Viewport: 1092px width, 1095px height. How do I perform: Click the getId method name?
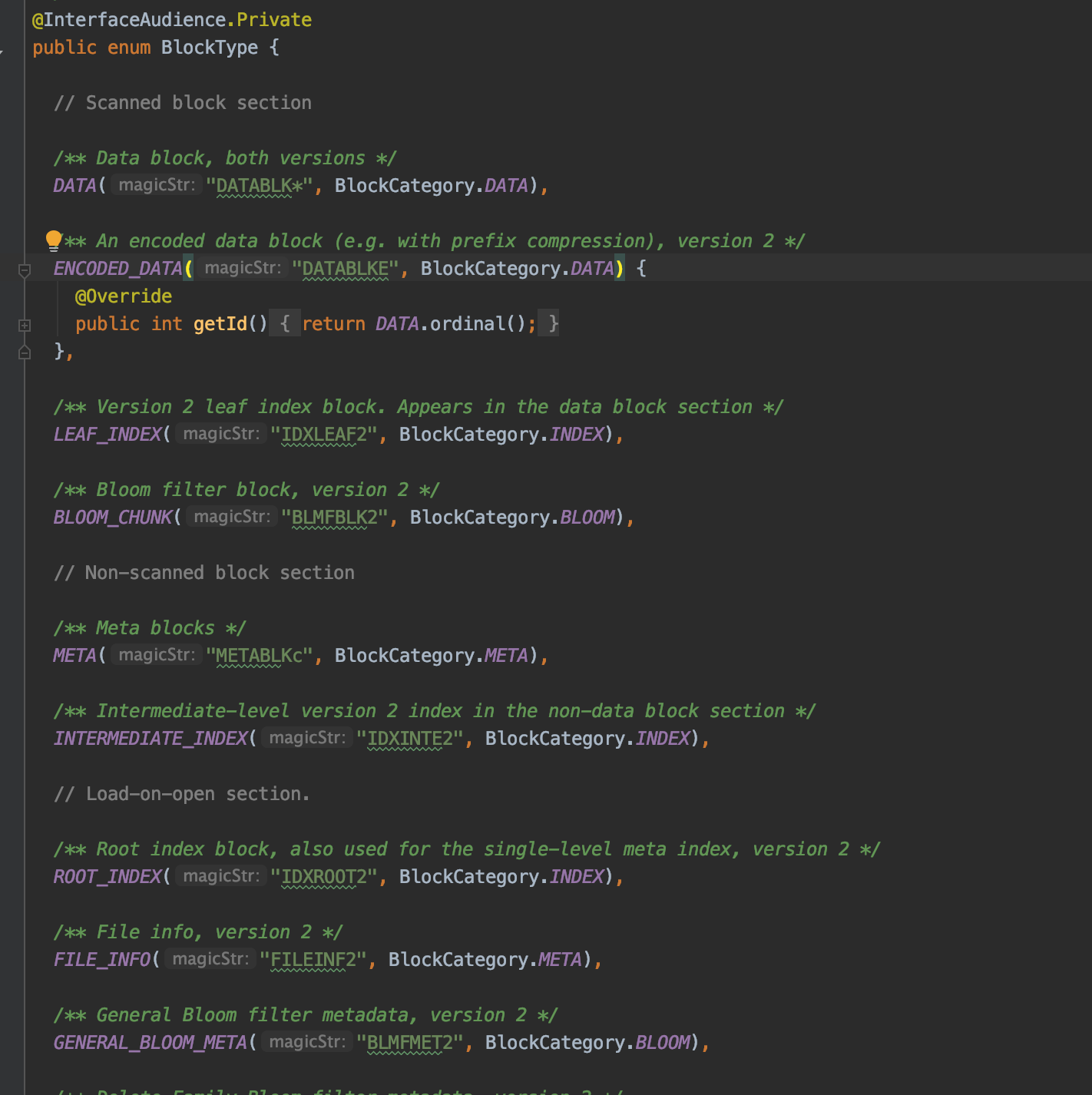tap(220, 324)
